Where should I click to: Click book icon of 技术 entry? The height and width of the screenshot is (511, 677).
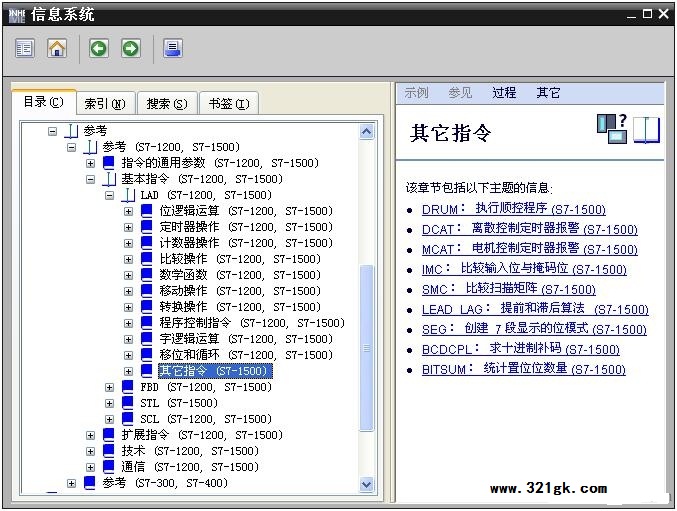pos(109,451)
